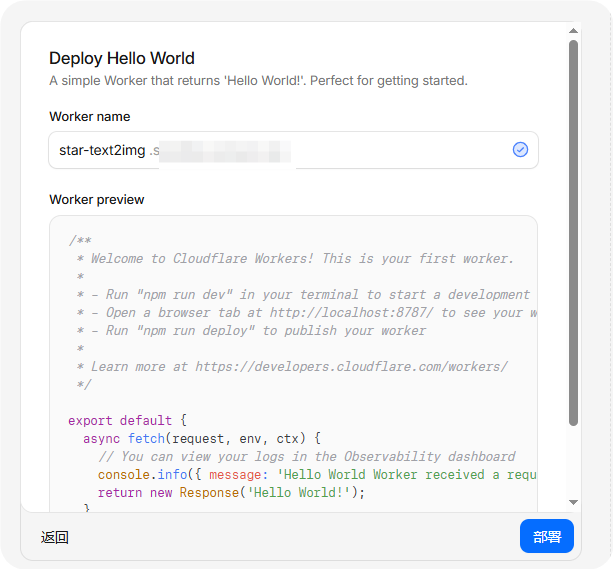Screen dimensions: 613x569
Task: Click the 返回 back button
Action: click(x=55, y=537)
